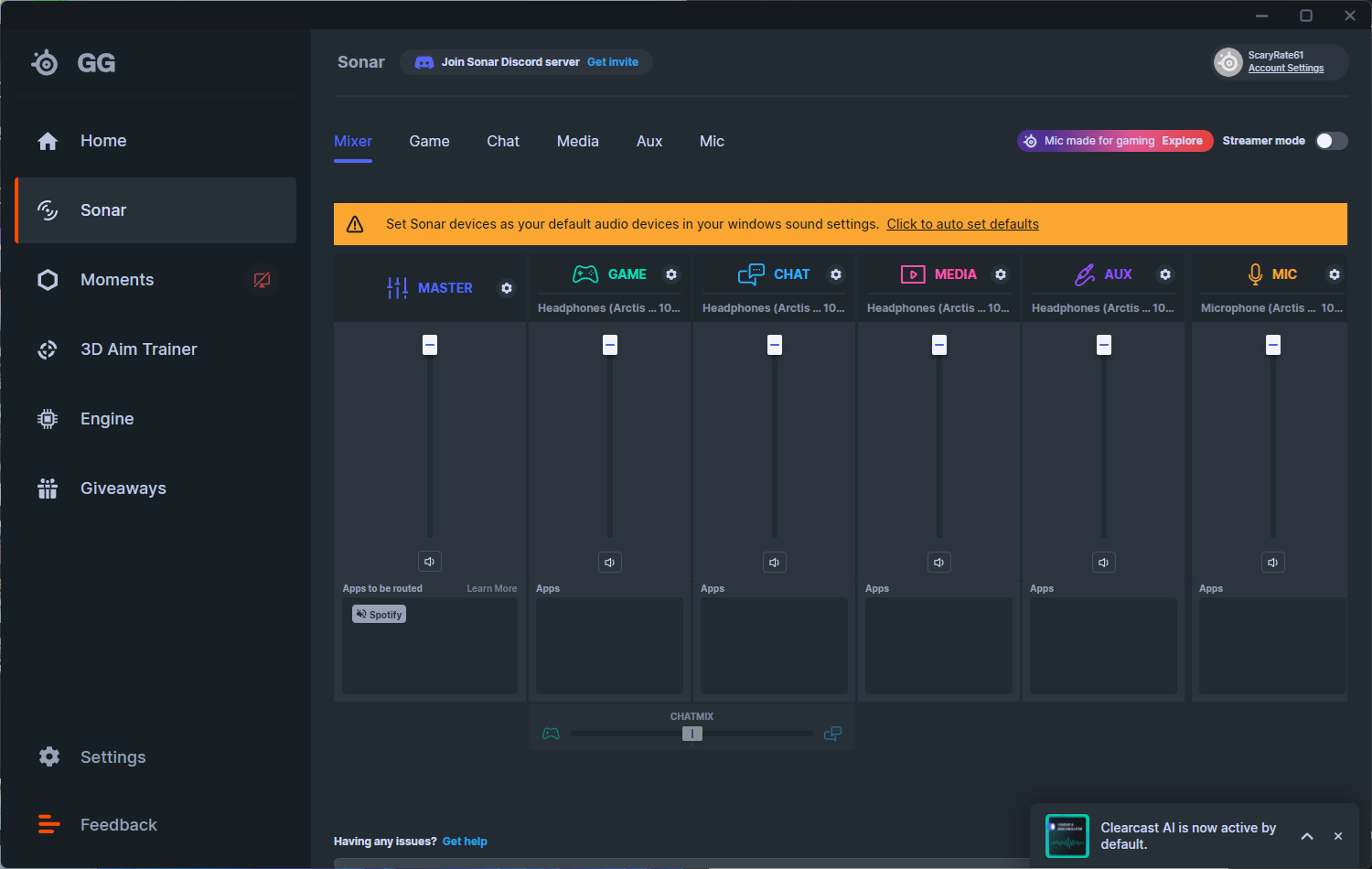The width and height of the screenshot is (1372, 869).
Task: Open the MASTER channel settings gear
Action: click(x=507, y=288)
